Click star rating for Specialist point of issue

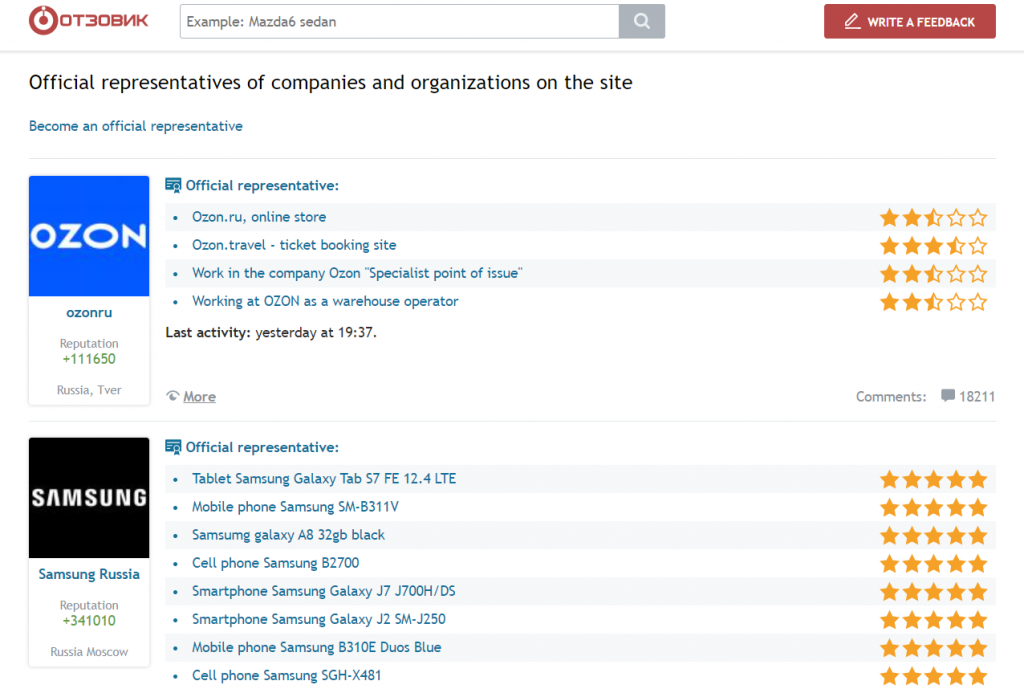933,274
